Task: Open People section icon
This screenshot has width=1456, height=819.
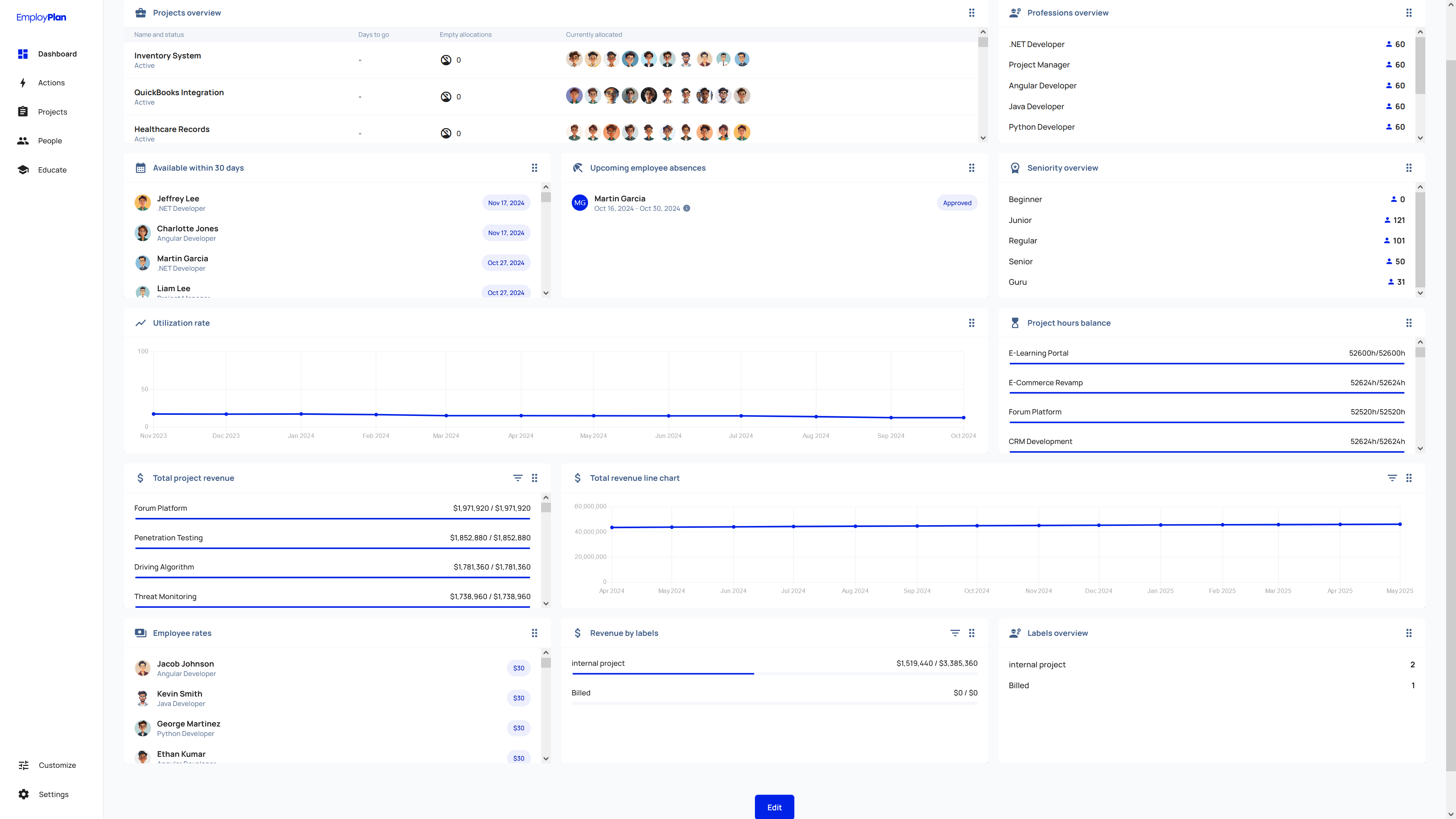Action: (23, 141)
